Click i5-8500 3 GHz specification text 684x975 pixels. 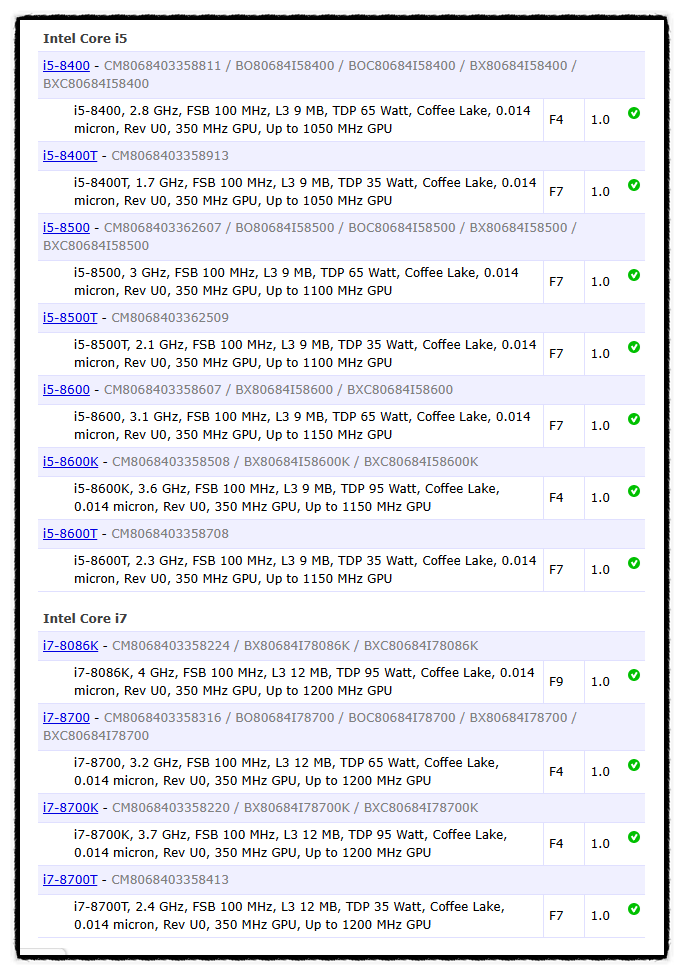pyautogui.click(x=296, y=282)
